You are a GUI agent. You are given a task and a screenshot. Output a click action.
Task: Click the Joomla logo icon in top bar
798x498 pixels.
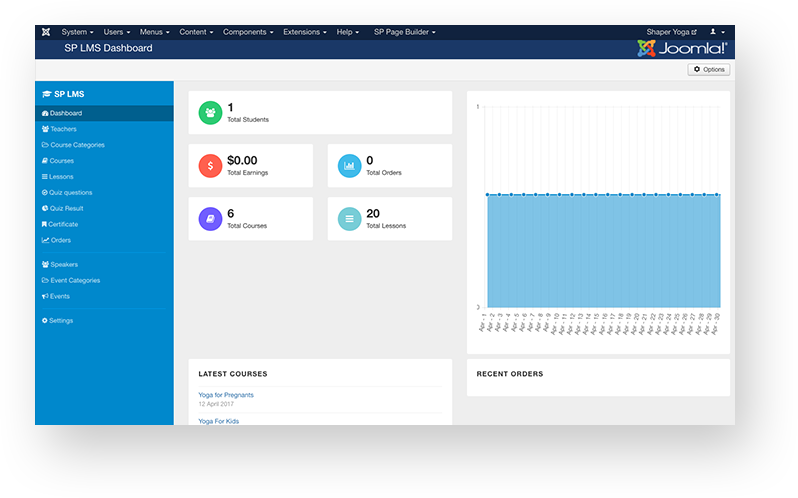46,32
